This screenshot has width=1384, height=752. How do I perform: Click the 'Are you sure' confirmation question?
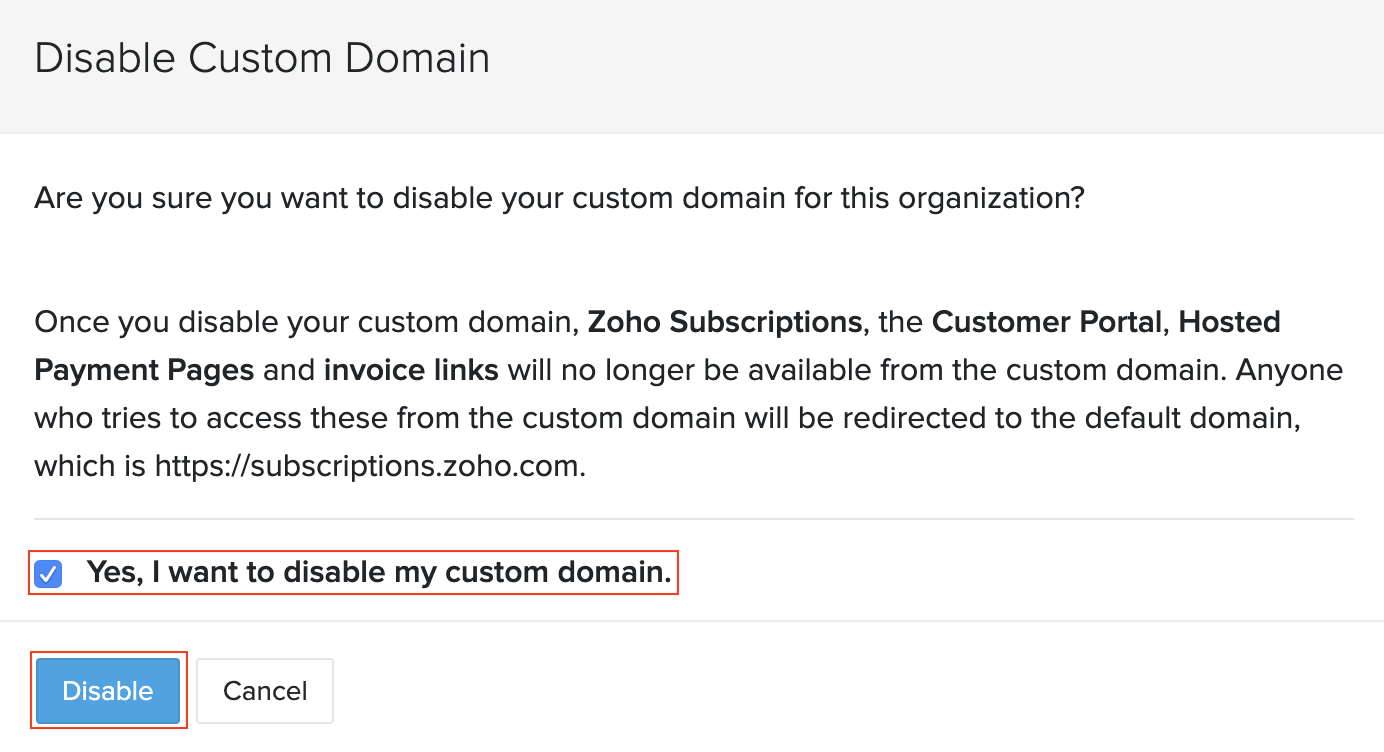click(x=559, y=198)
